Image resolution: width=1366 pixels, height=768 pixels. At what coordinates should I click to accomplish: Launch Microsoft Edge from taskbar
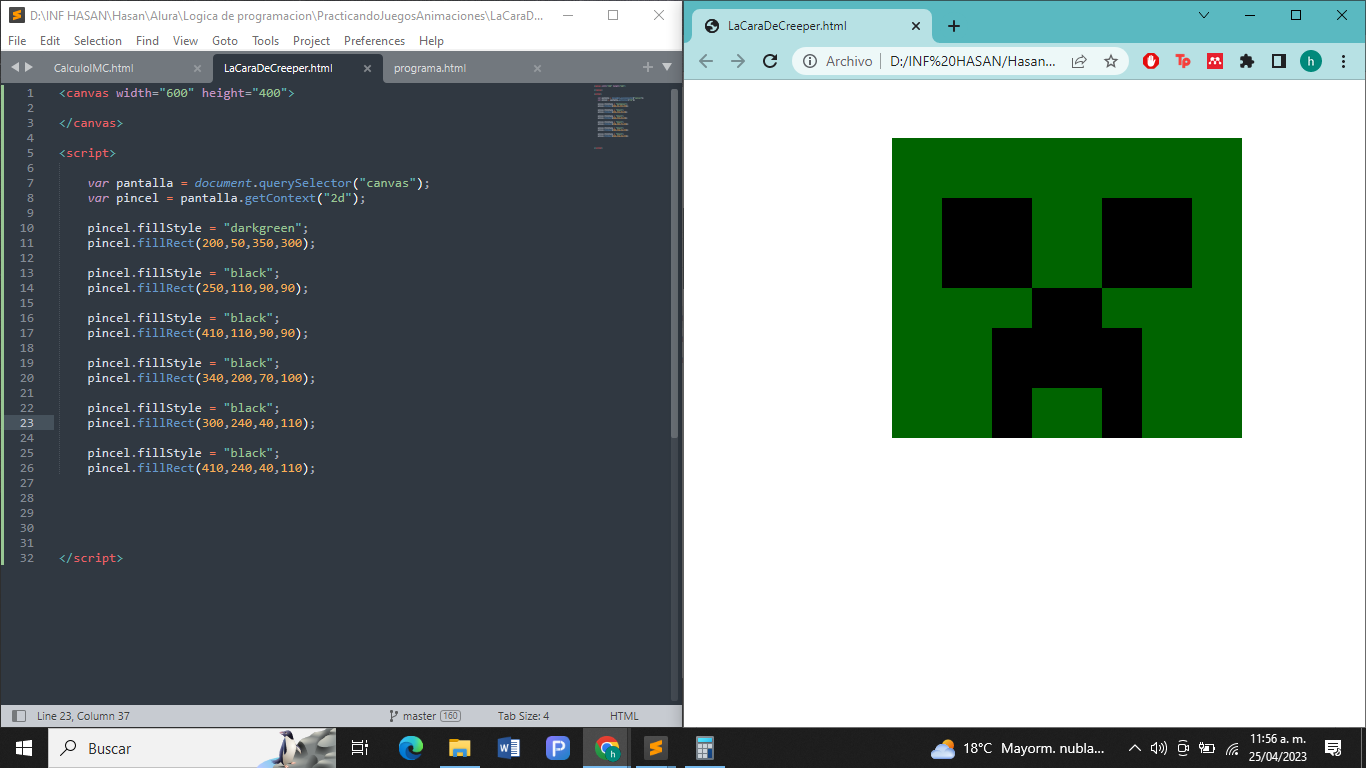[x=410, y=748]
